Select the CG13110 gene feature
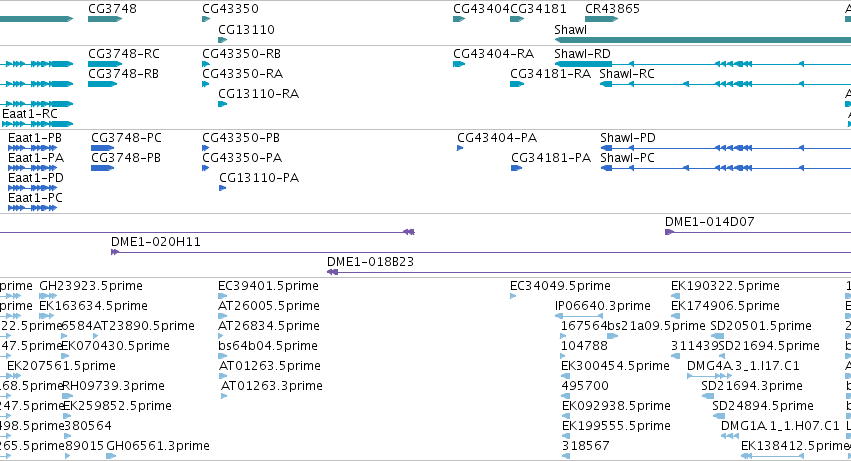 [x=222, y=40]
